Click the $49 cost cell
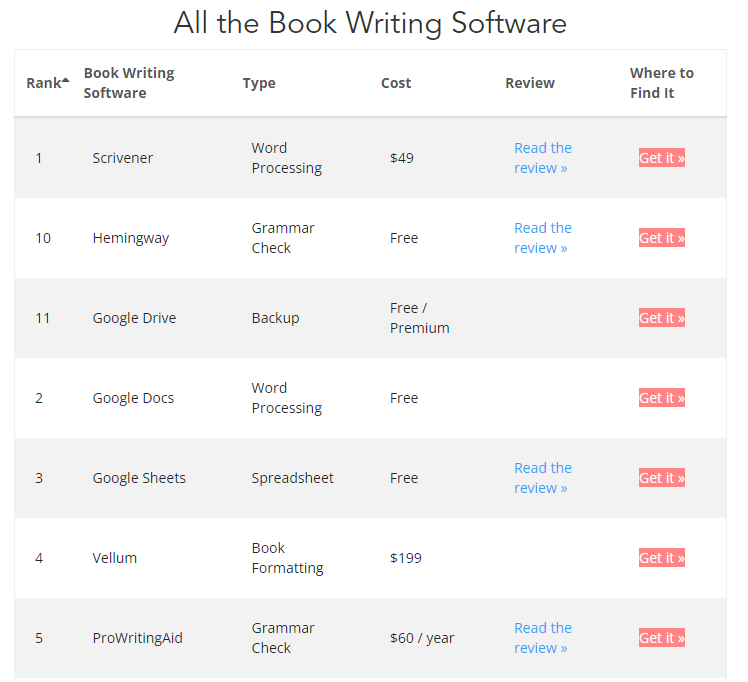The height and width of the screenshot is (682, 748). point(402,158)
